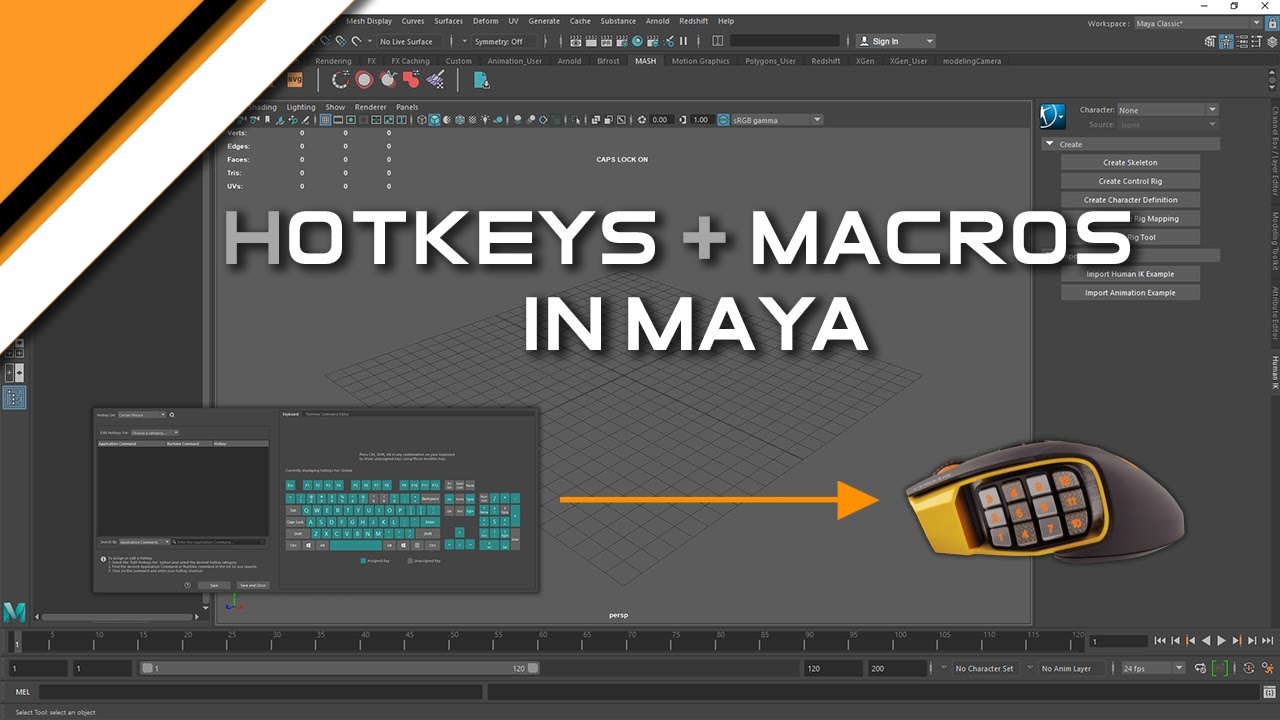Viewport: 1280px width, 720px height.
Task: Open the HumanIK Character dropdown
Action: 1167,110
